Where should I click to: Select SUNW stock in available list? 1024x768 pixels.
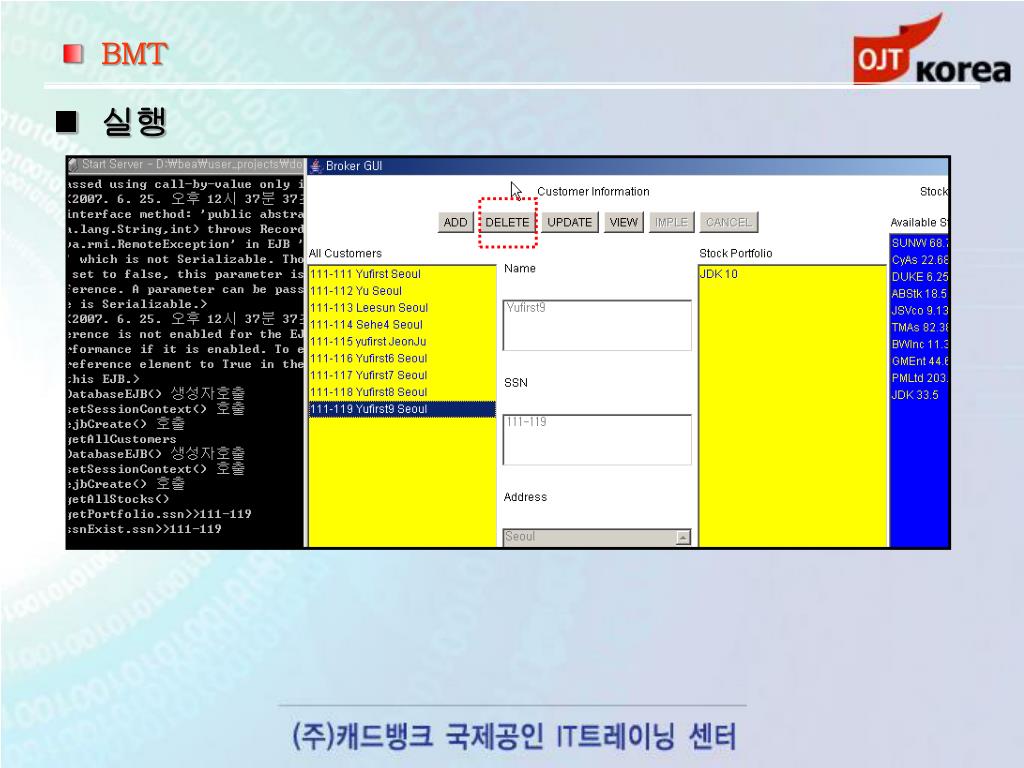point(920,243)
